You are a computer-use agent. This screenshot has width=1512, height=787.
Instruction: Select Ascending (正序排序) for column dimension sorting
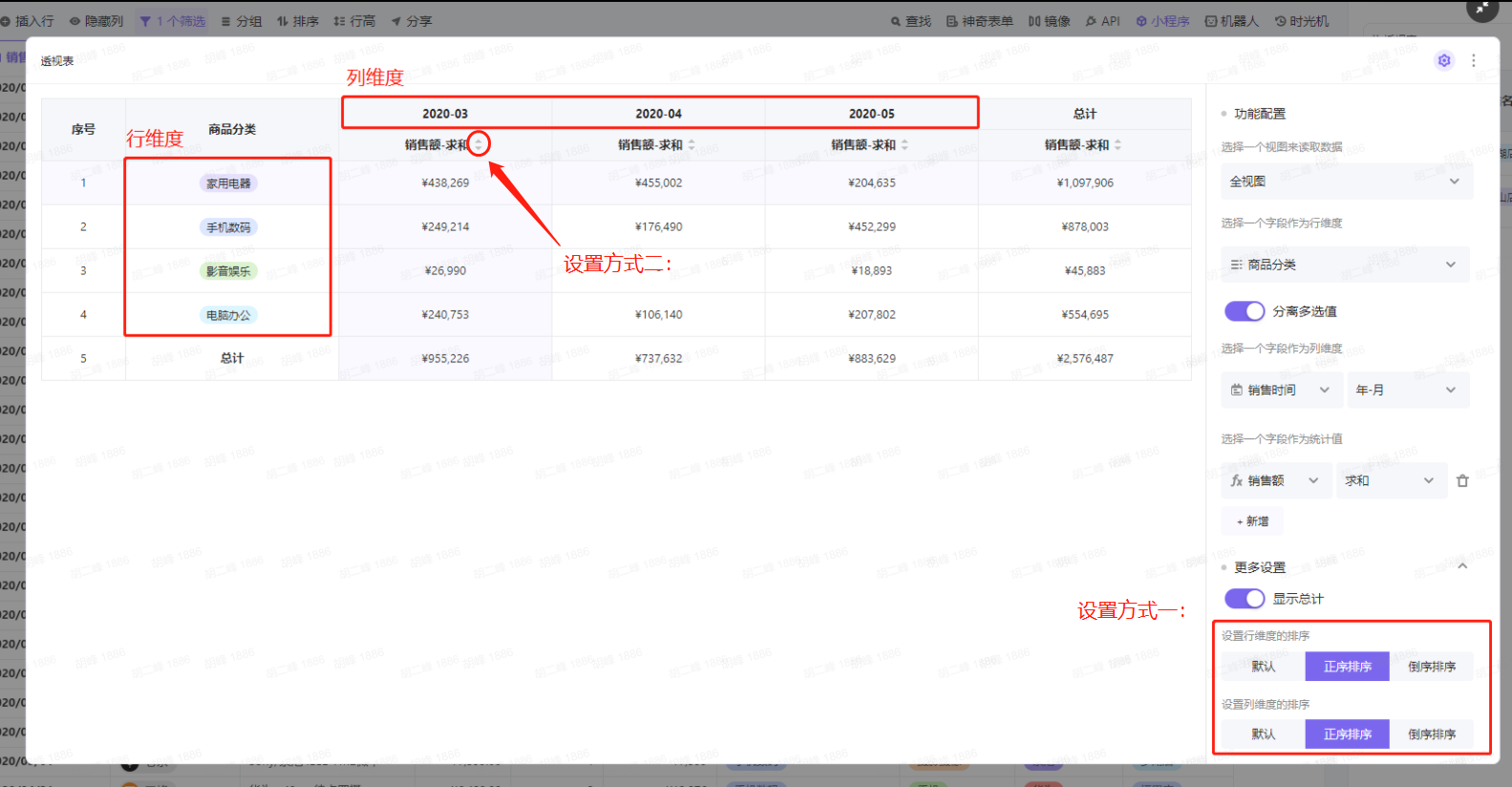[x=1348, y=734]
